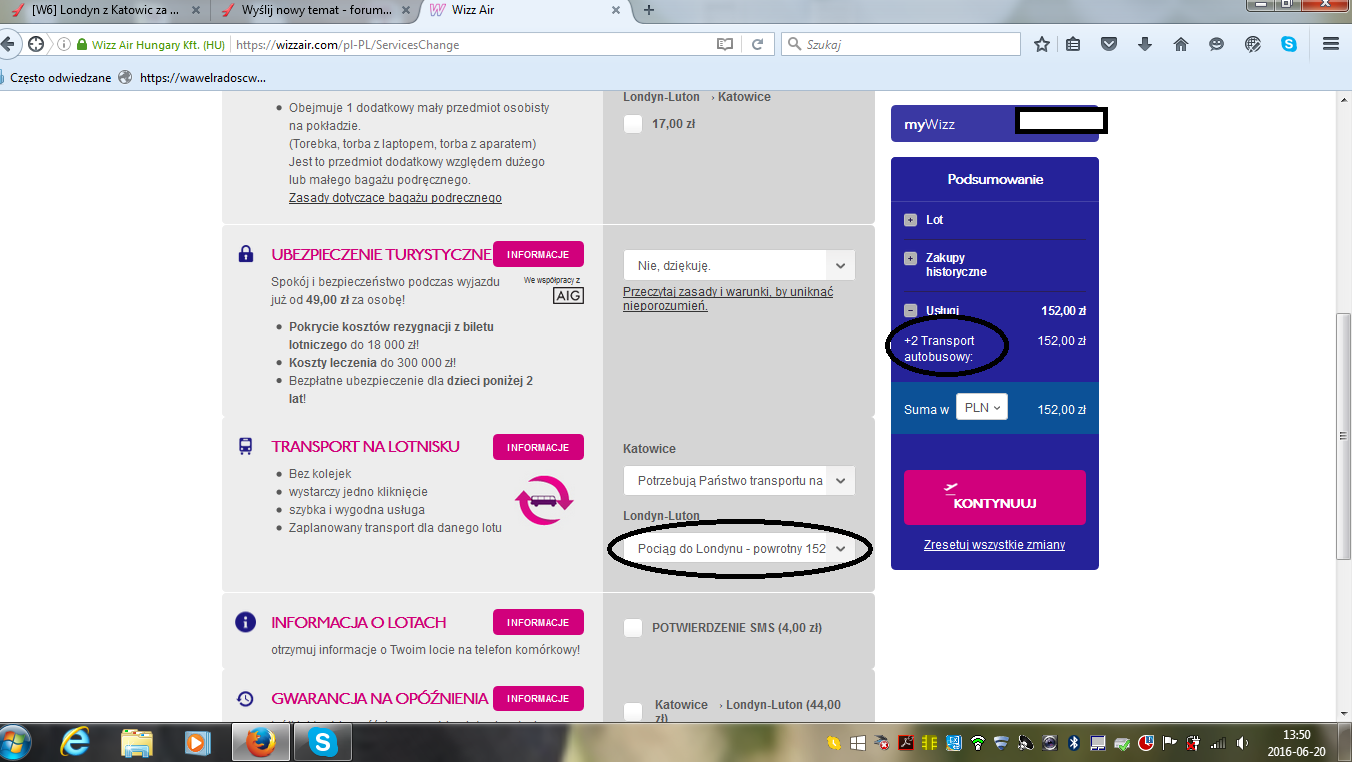Reload the page with refresh icon
This screenshot has height=768, width=1366.
(x=758, y=44)
